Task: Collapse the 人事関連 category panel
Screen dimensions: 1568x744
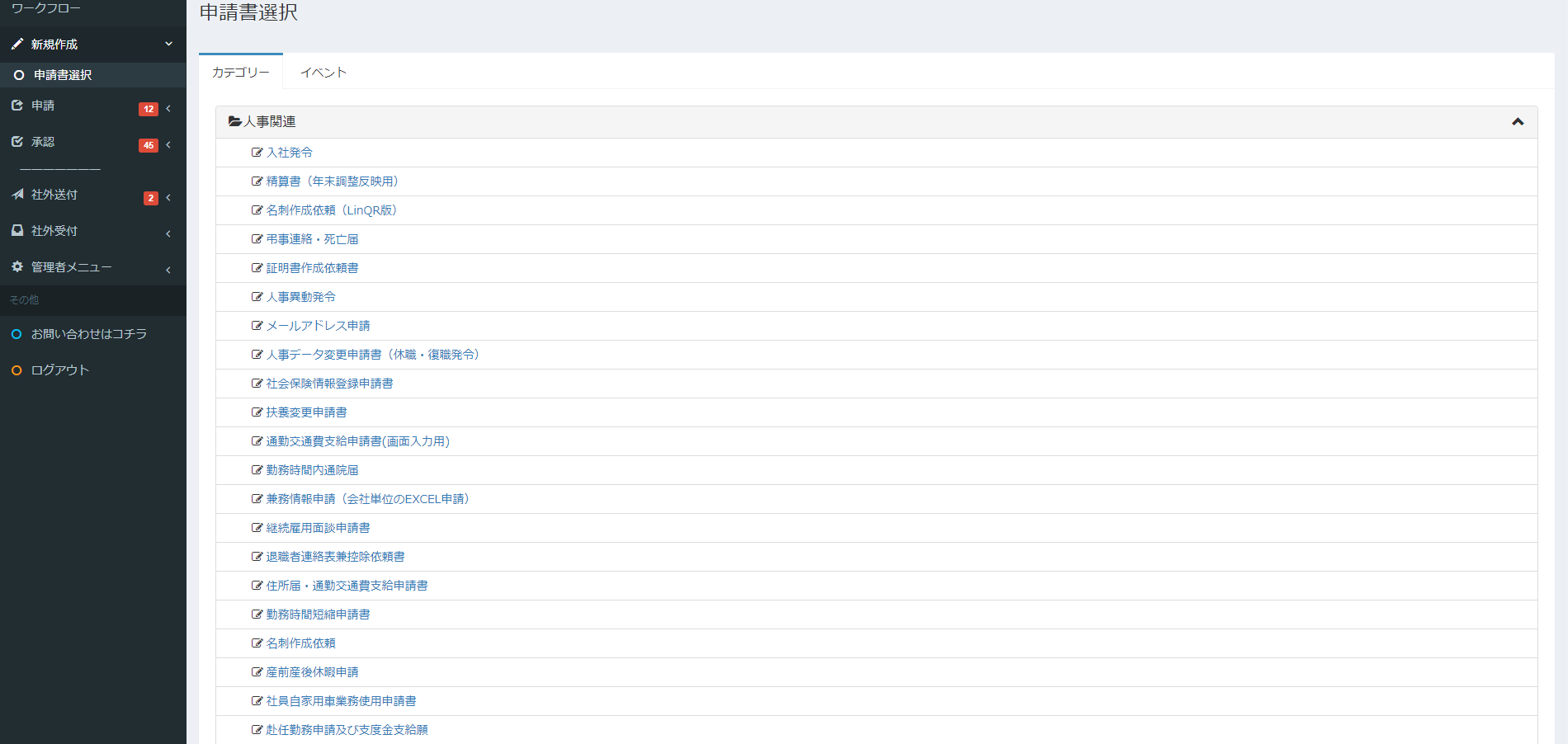Action: click(x=1518, y=121)
